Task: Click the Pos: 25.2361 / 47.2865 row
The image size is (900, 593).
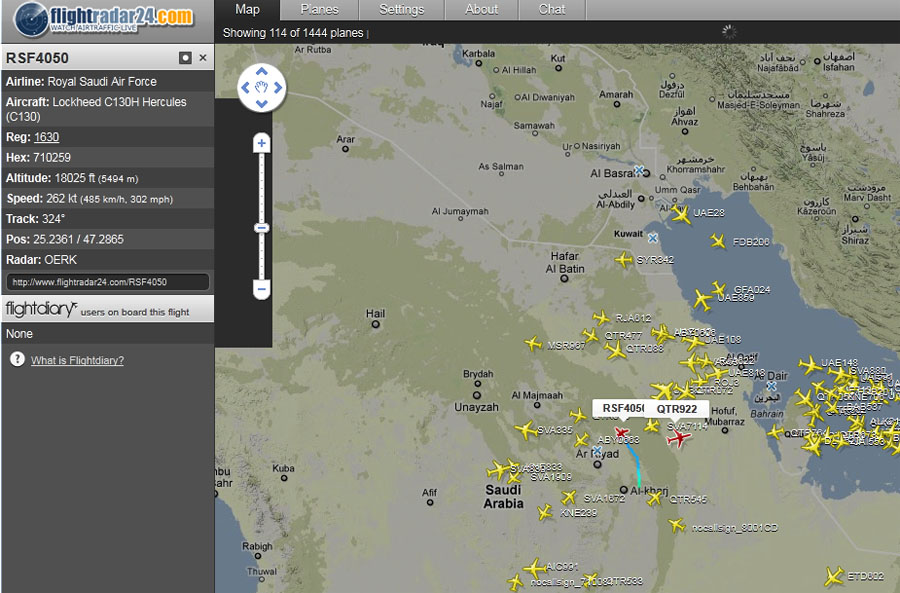Action: (108, 239)
